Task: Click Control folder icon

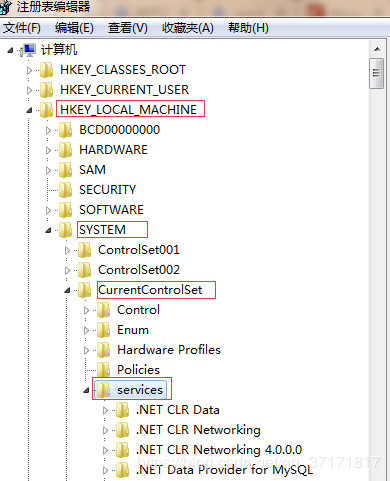Action: coord(104,310)
